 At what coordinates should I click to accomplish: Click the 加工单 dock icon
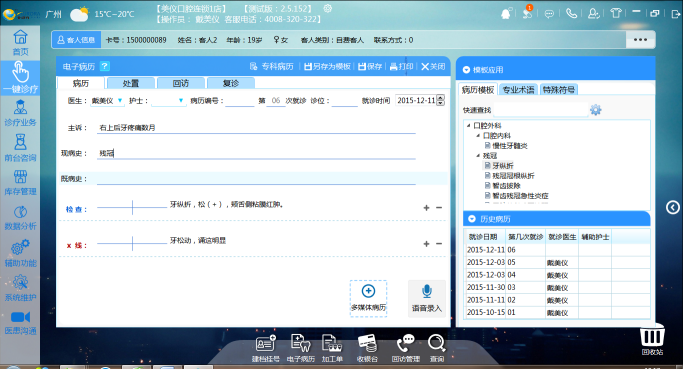332,348
